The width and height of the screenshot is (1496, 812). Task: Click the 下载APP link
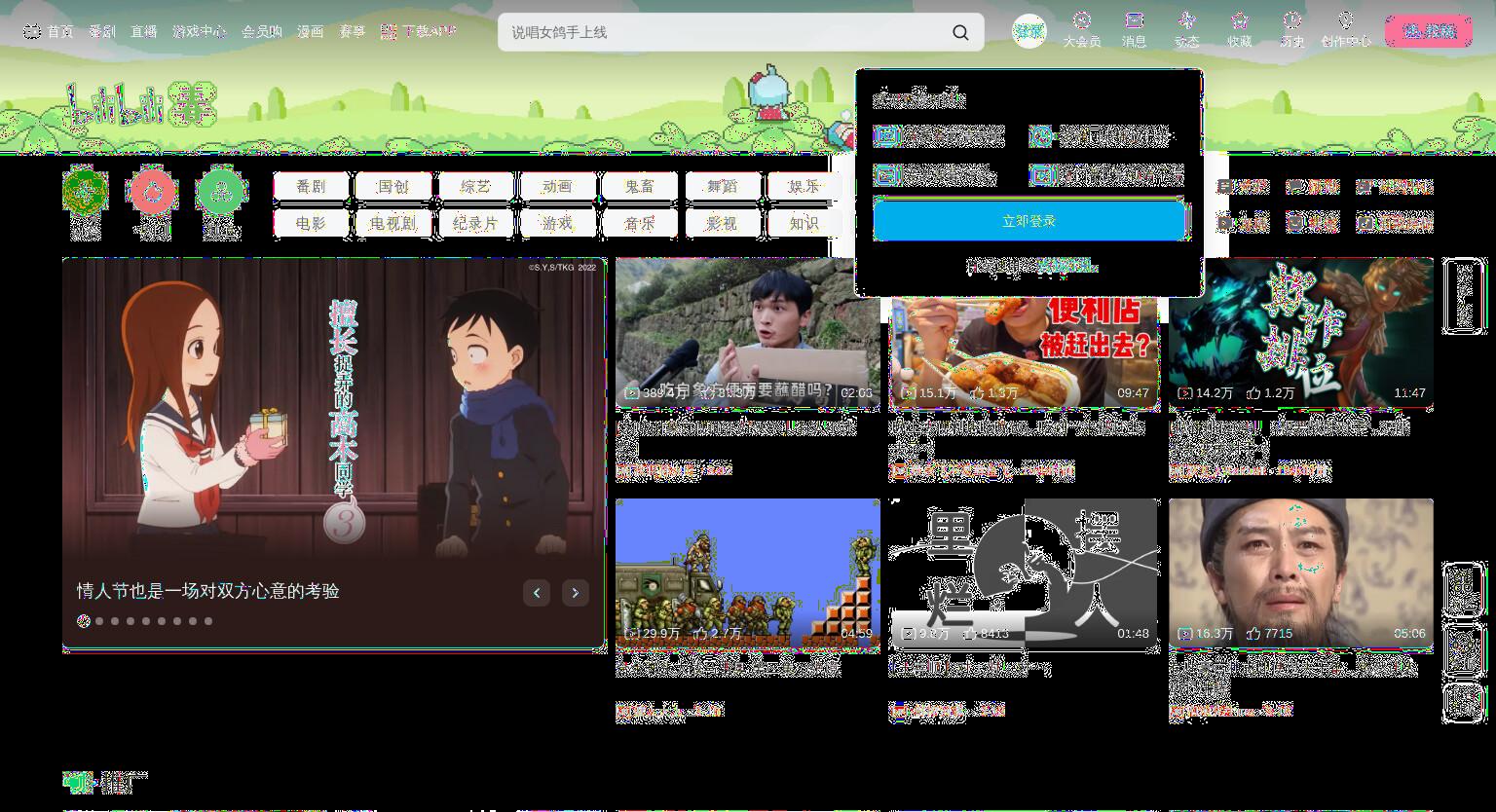[429, 31]
